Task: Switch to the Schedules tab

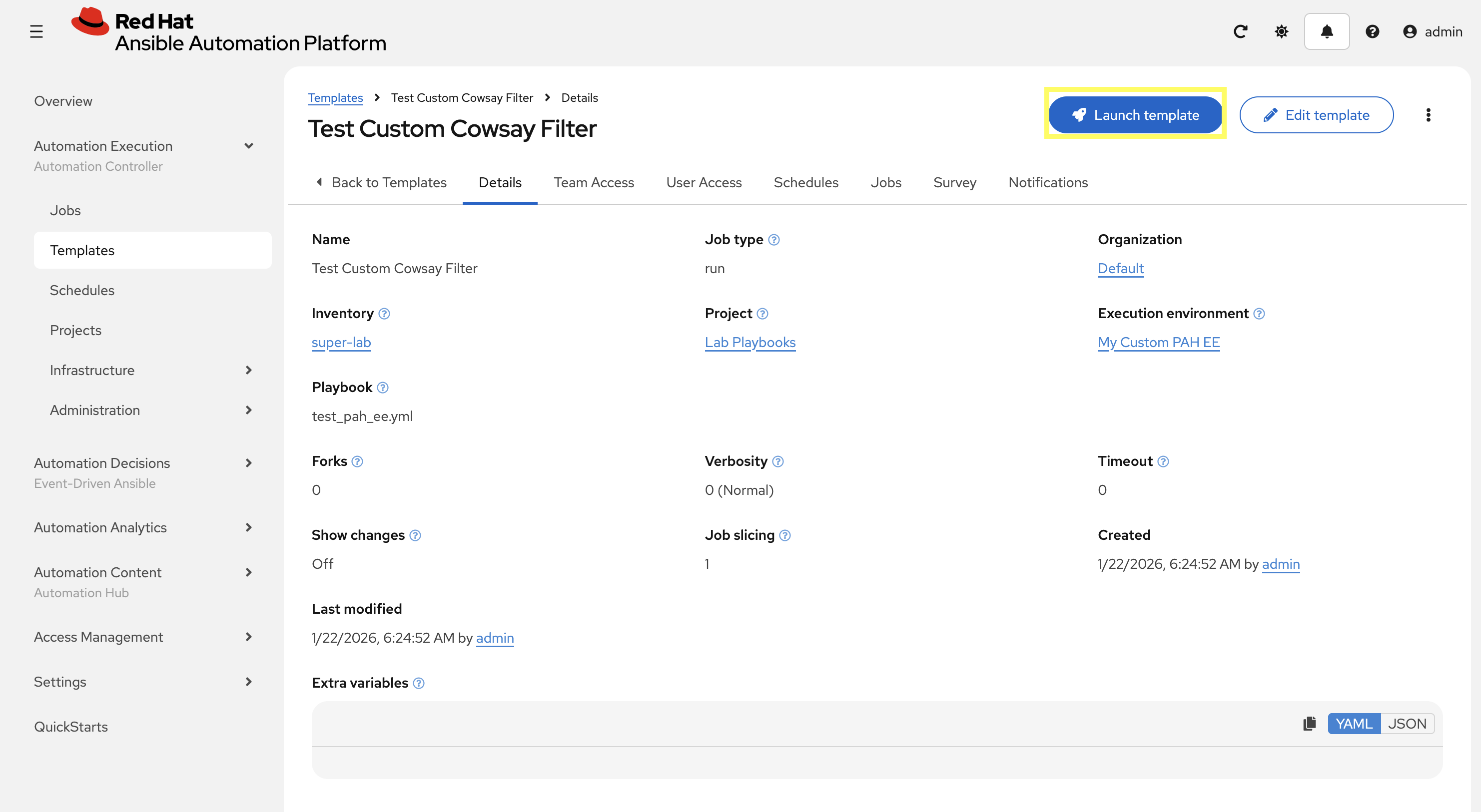Action: tap(806, 182)
